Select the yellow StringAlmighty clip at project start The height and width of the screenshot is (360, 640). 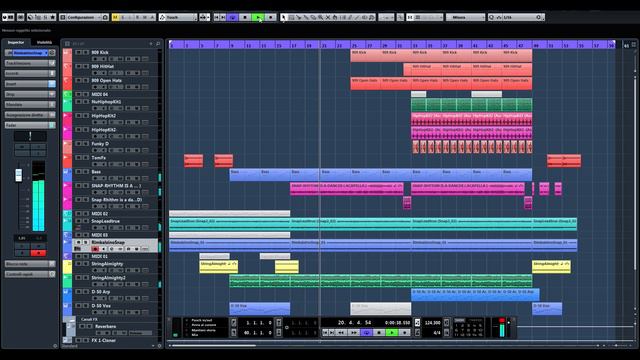click(219, 267)
